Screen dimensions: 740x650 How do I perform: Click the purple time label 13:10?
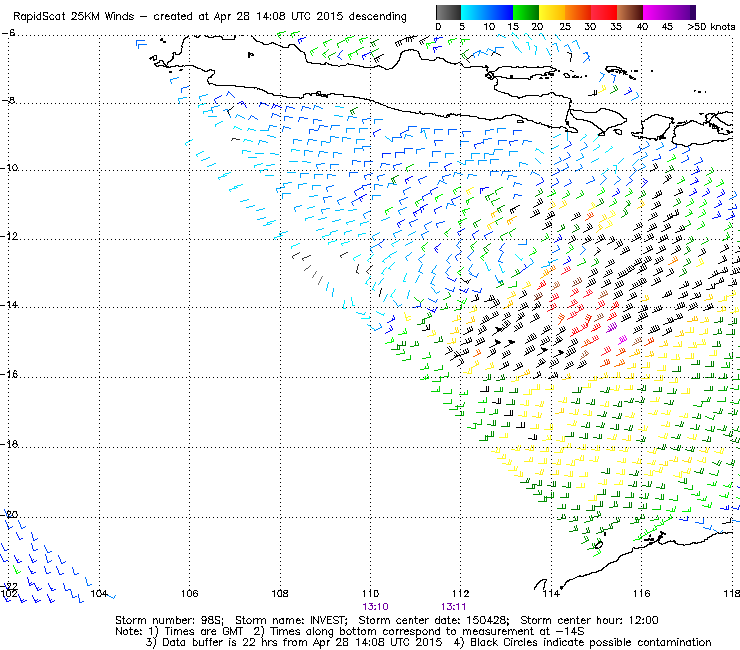tap(375, 607)
